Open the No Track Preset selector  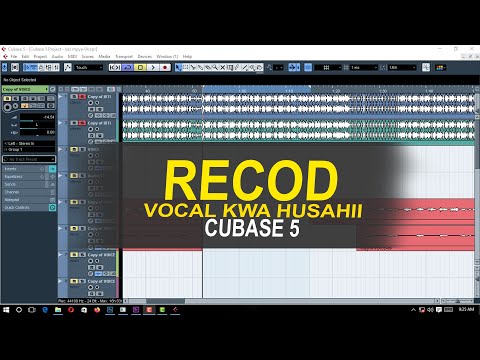click(29, 159)
